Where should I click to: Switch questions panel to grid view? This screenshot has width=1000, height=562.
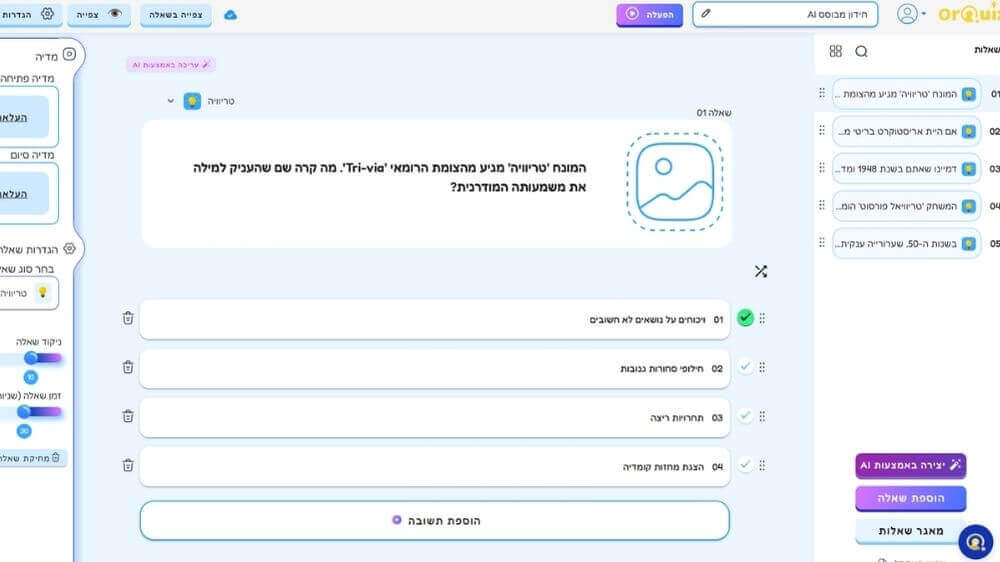[x=836, y=51]
